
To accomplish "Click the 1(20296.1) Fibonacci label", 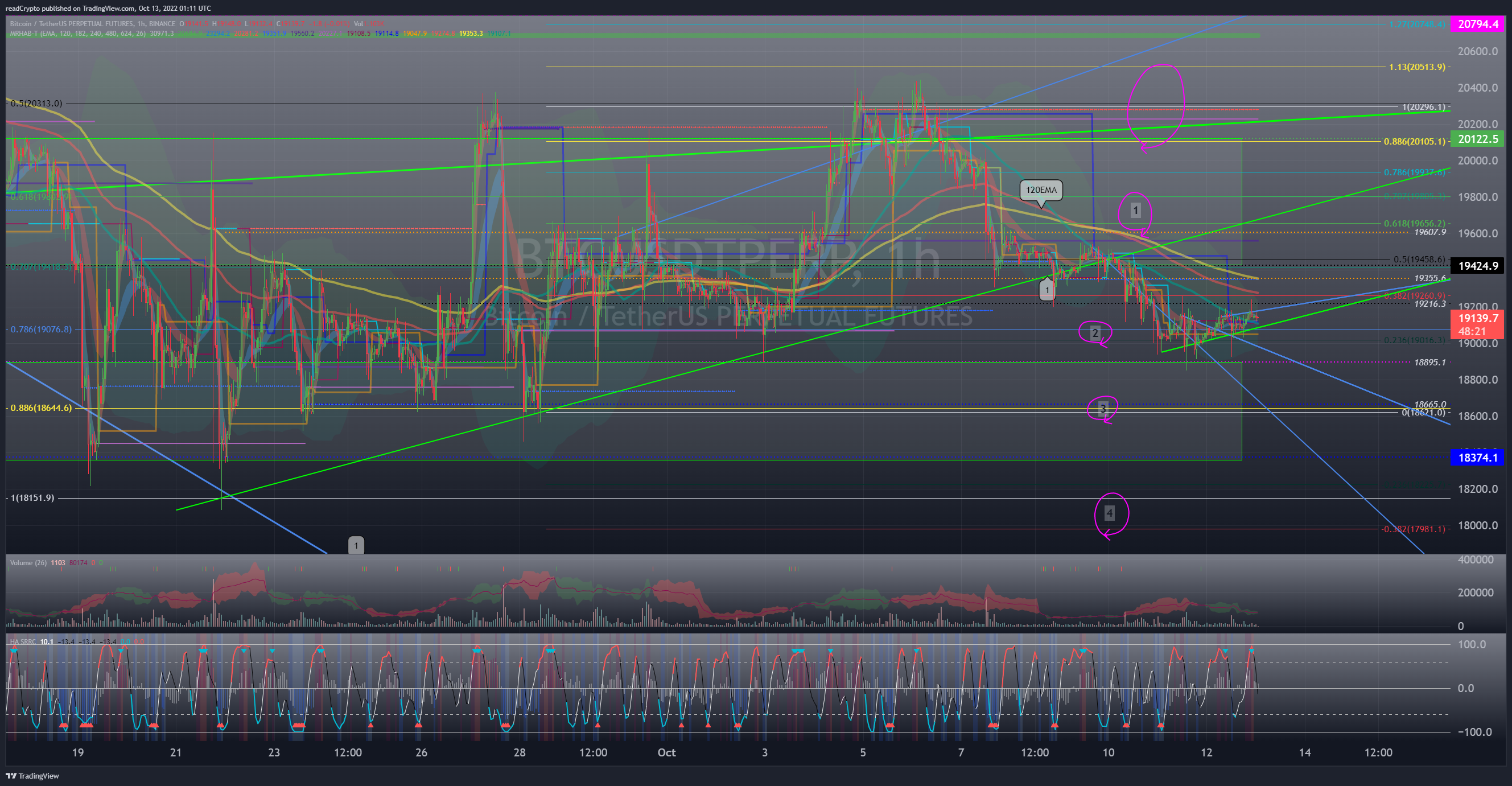I will click(x=1423, y=107).
